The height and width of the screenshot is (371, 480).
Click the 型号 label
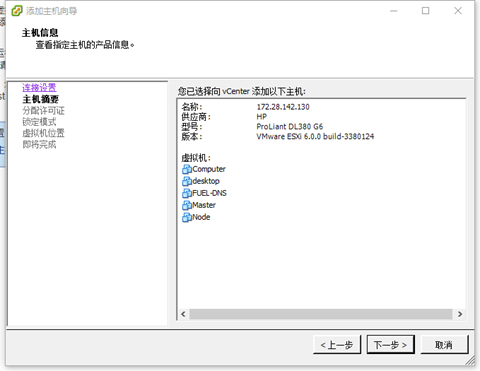click(x=192, y=127)
